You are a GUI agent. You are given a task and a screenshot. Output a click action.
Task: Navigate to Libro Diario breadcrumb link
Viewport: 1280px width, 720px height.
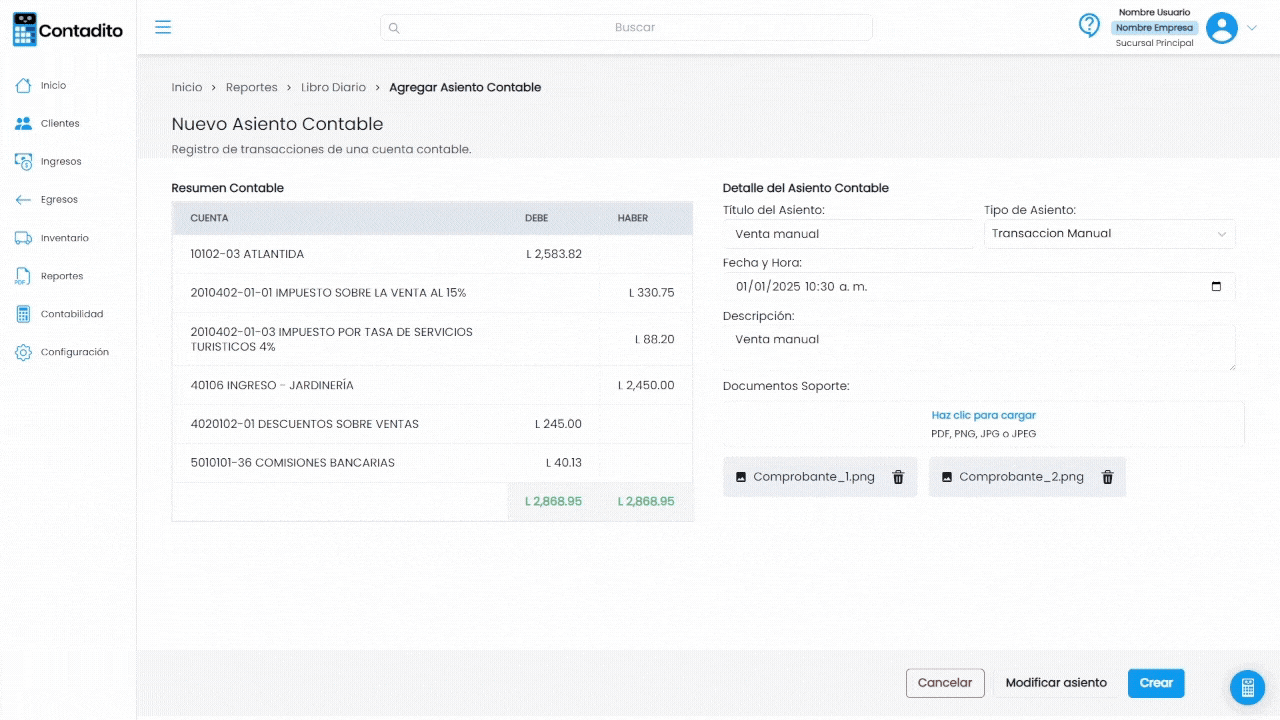pos(334,87)
